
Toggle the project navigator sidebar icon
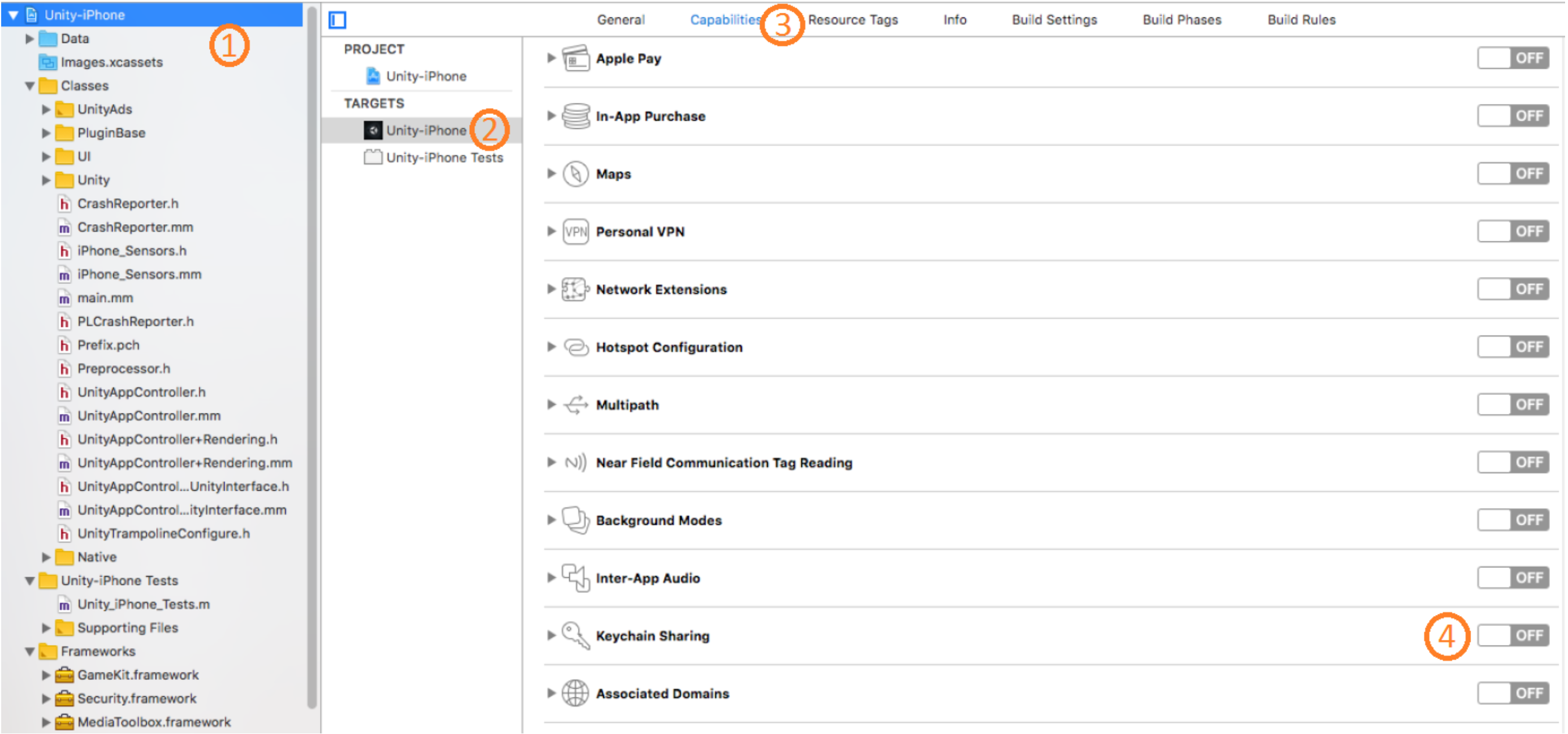pos(337,20)
